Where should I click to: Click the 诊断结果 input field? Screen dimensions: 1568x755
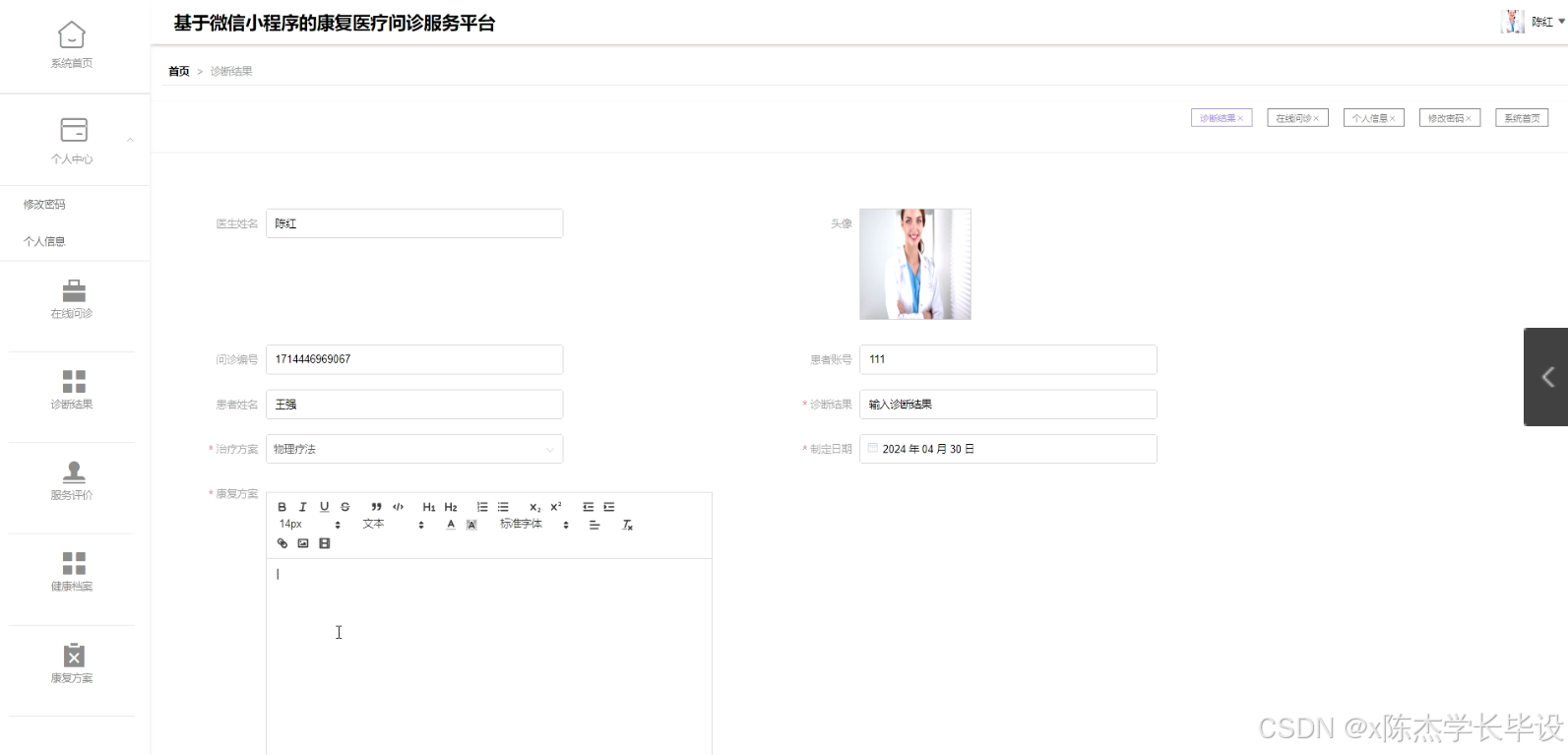pyautogui.click(x=1008, y=405)
